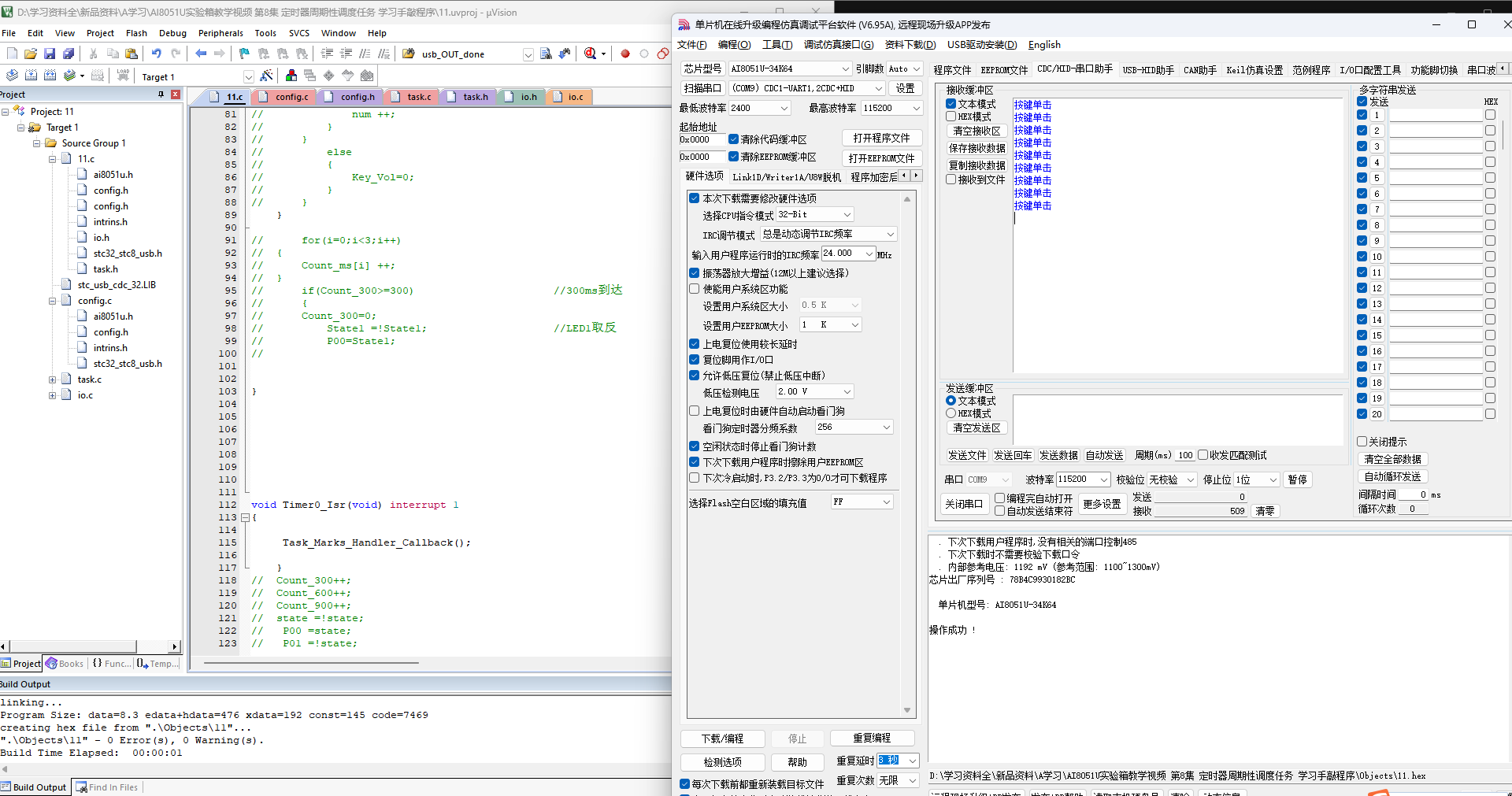Viewport: 1512px width, 796px height.
Task: Click the Comment selection icon
Action: pyautogui.click(x=365, y=54)
